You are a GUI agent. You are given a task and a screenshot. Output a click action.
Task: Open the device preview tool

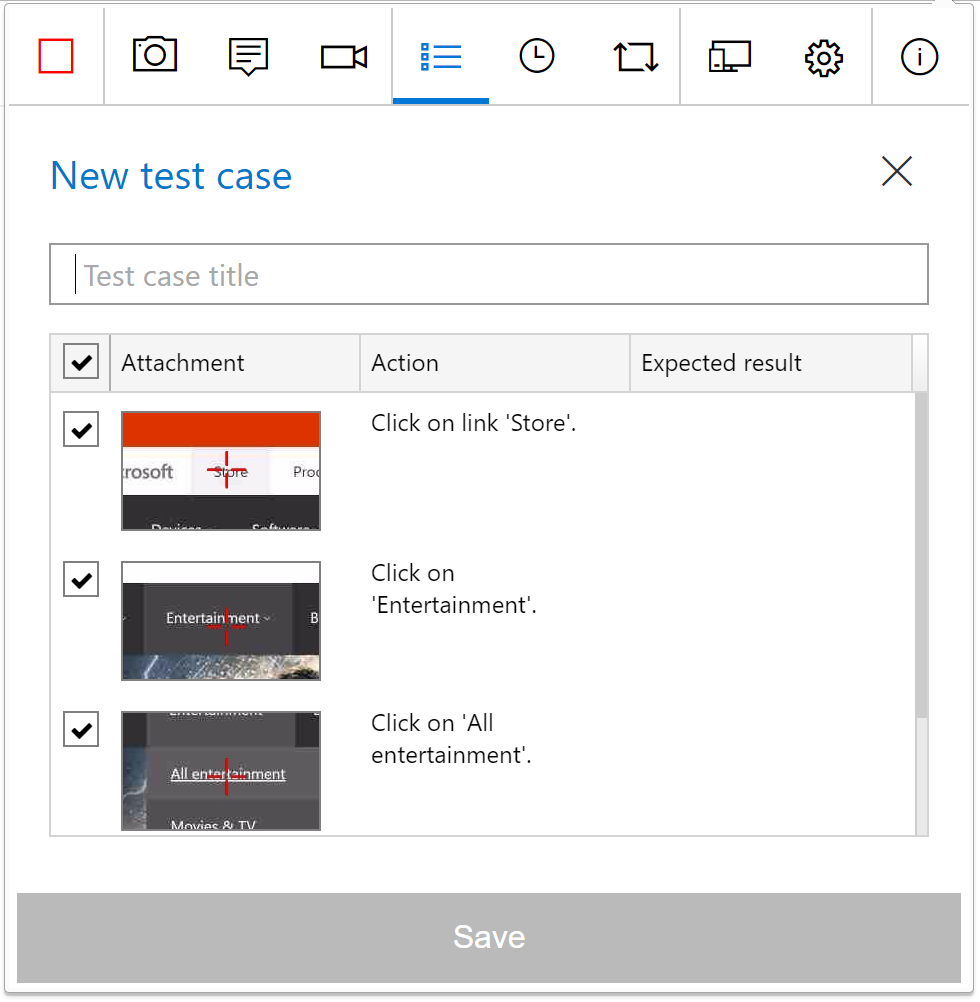pos(729,57)
